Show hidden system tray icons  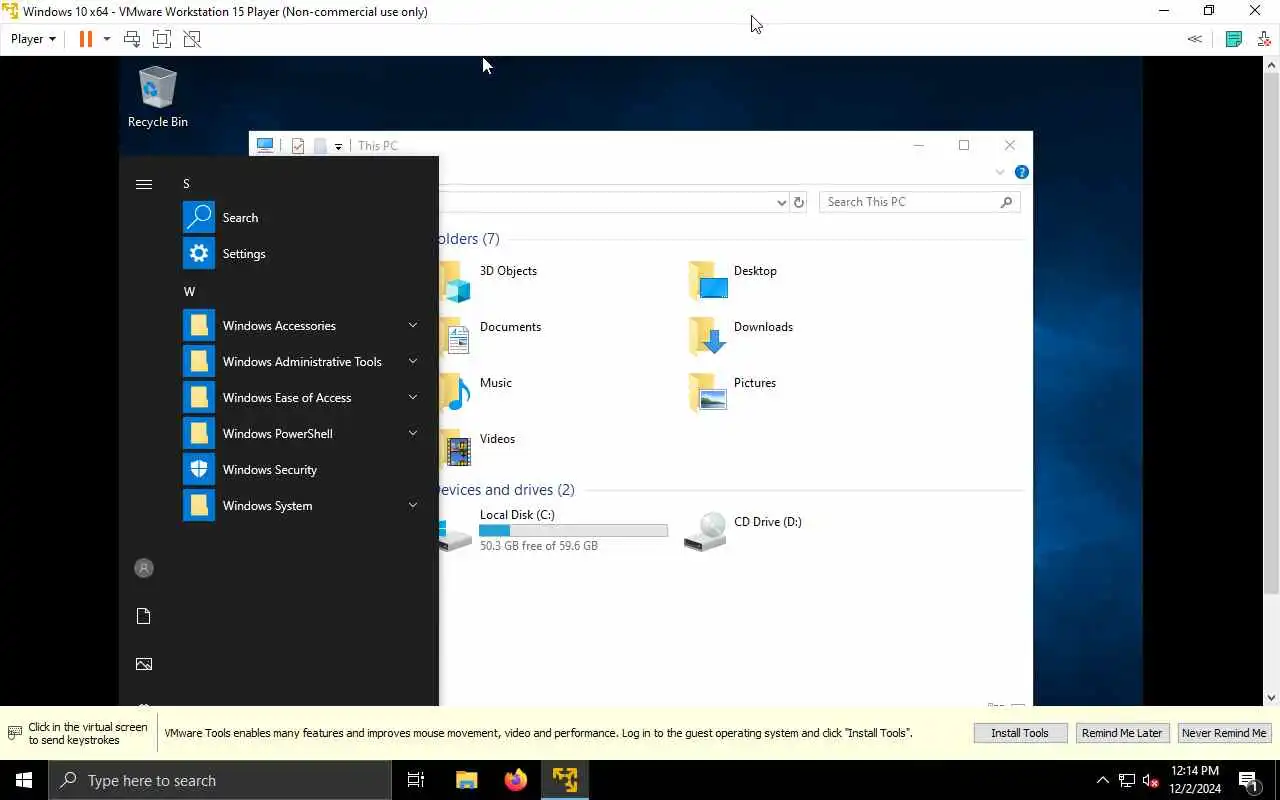tap(1103, 780)
